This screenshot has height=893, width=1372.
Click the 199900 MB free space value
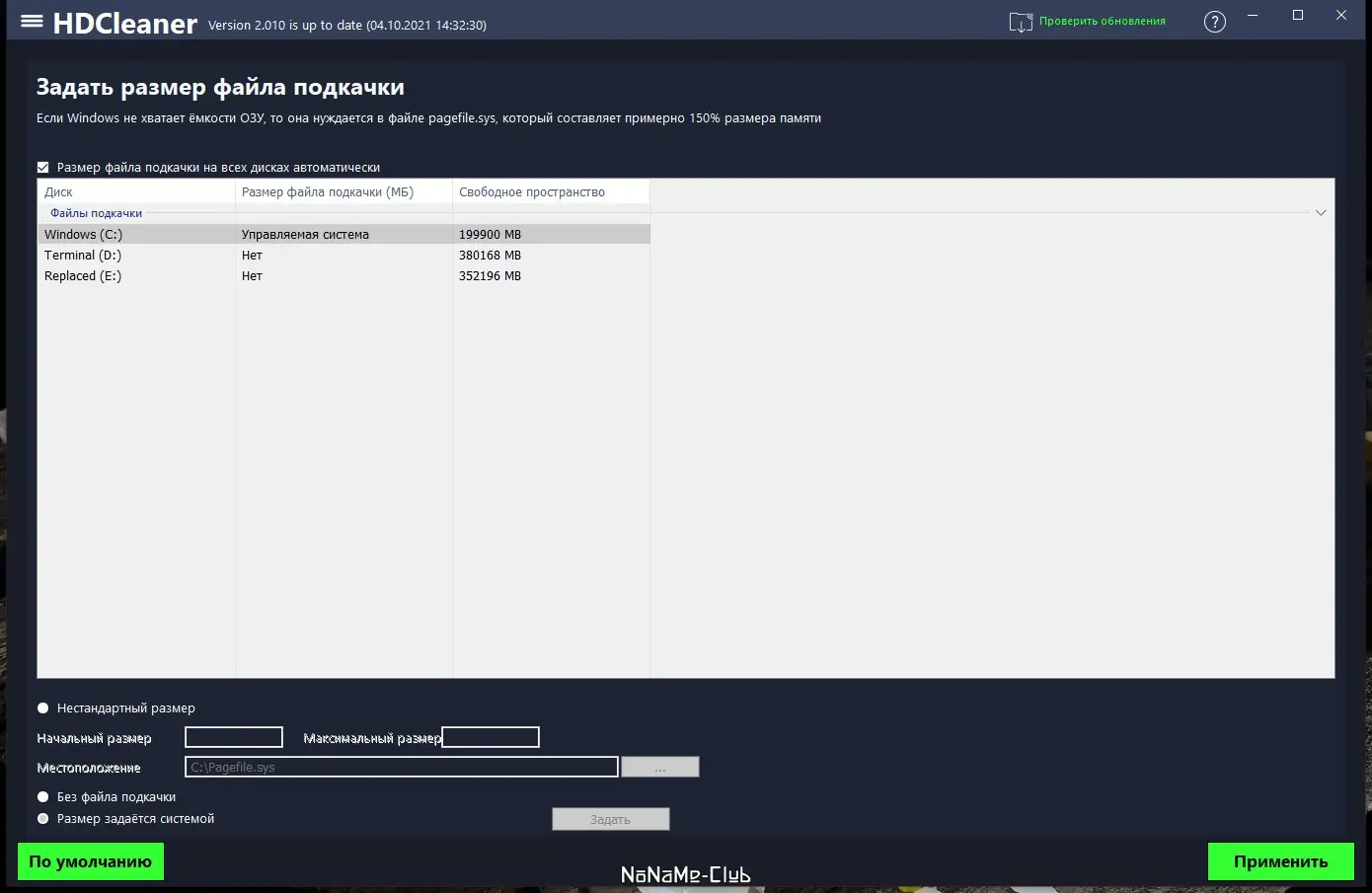[490, 235]
